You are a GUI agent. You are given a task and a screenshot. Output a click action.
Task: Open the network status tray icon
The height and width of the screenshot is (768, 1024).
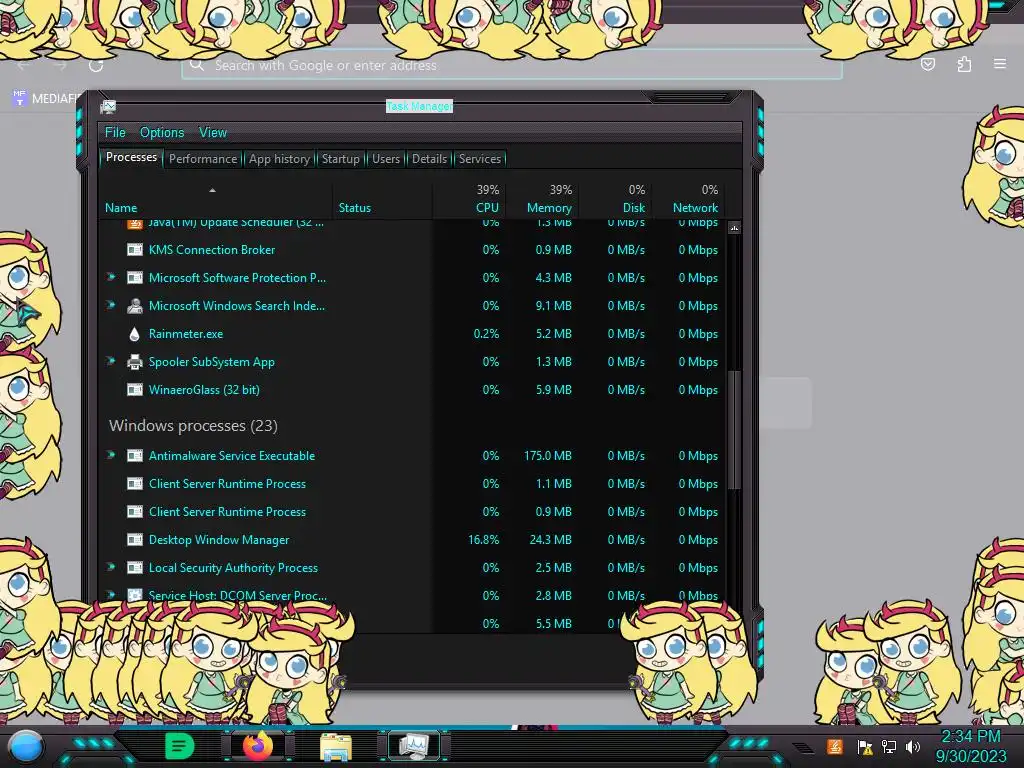(889, 746)
